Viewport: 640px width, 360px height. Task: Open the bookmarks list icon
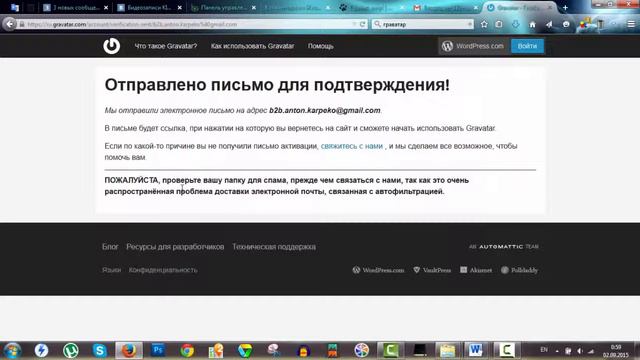click(x=499, y=24)
